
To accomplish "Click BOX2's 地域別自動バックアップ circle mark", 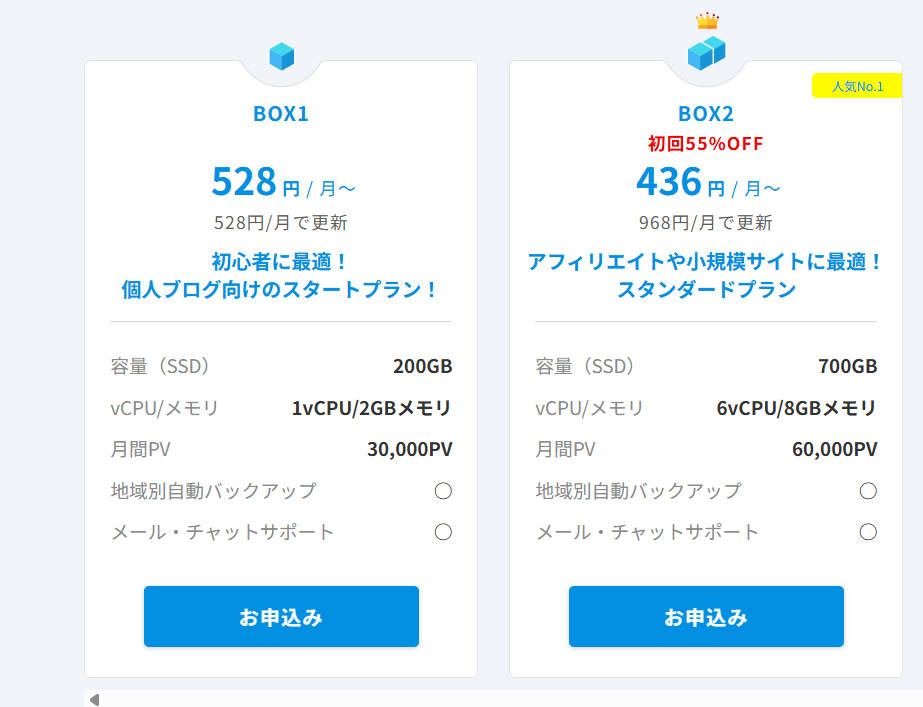I will pyautogui.click(x=868, y=491).
